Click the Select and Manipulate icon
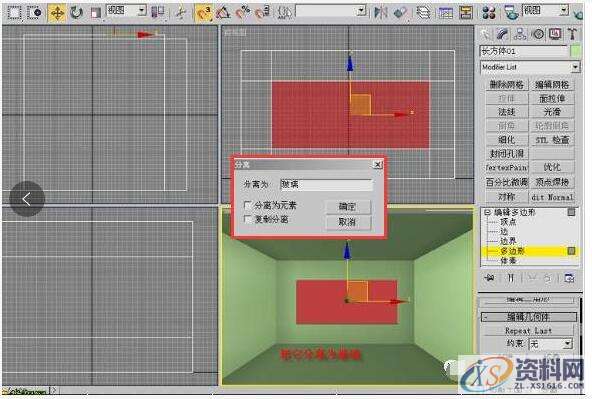Viewport: 592px width, 399px height. point(182,13)
